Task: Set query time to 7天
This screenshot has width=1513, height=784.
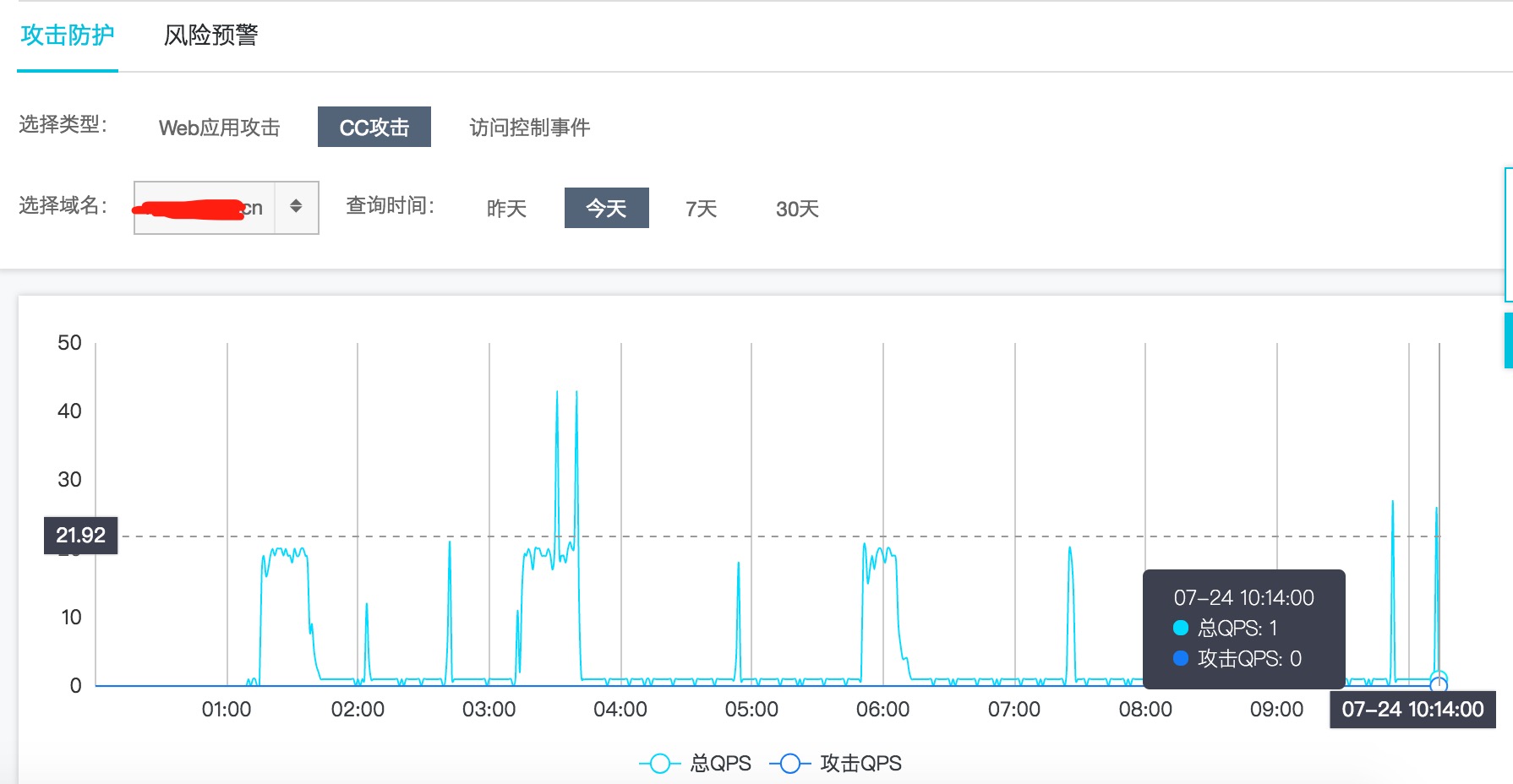Action: [702, 209]
